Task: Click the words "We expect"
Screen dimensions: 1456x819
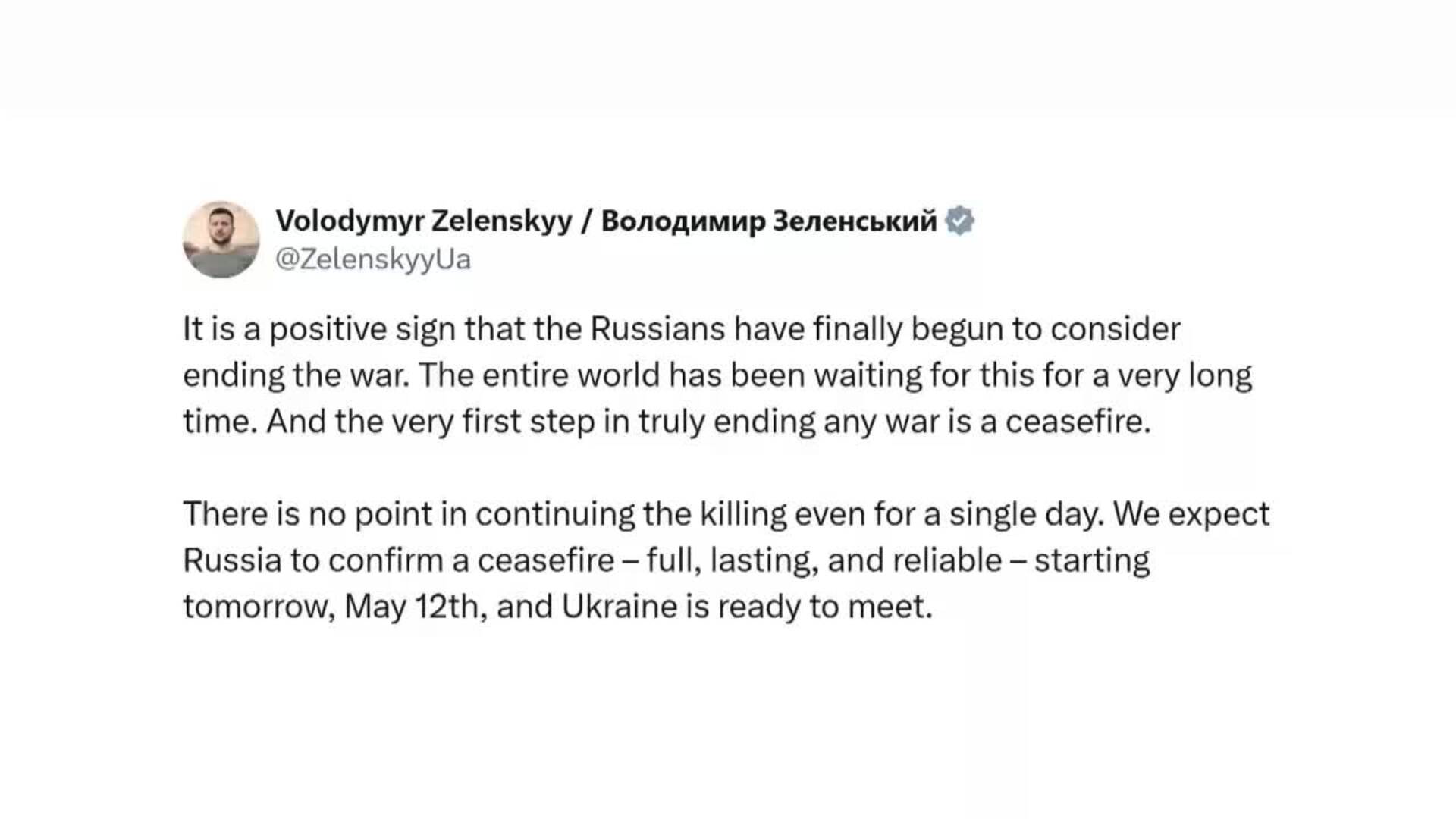Action: [x=1191, y=514]
